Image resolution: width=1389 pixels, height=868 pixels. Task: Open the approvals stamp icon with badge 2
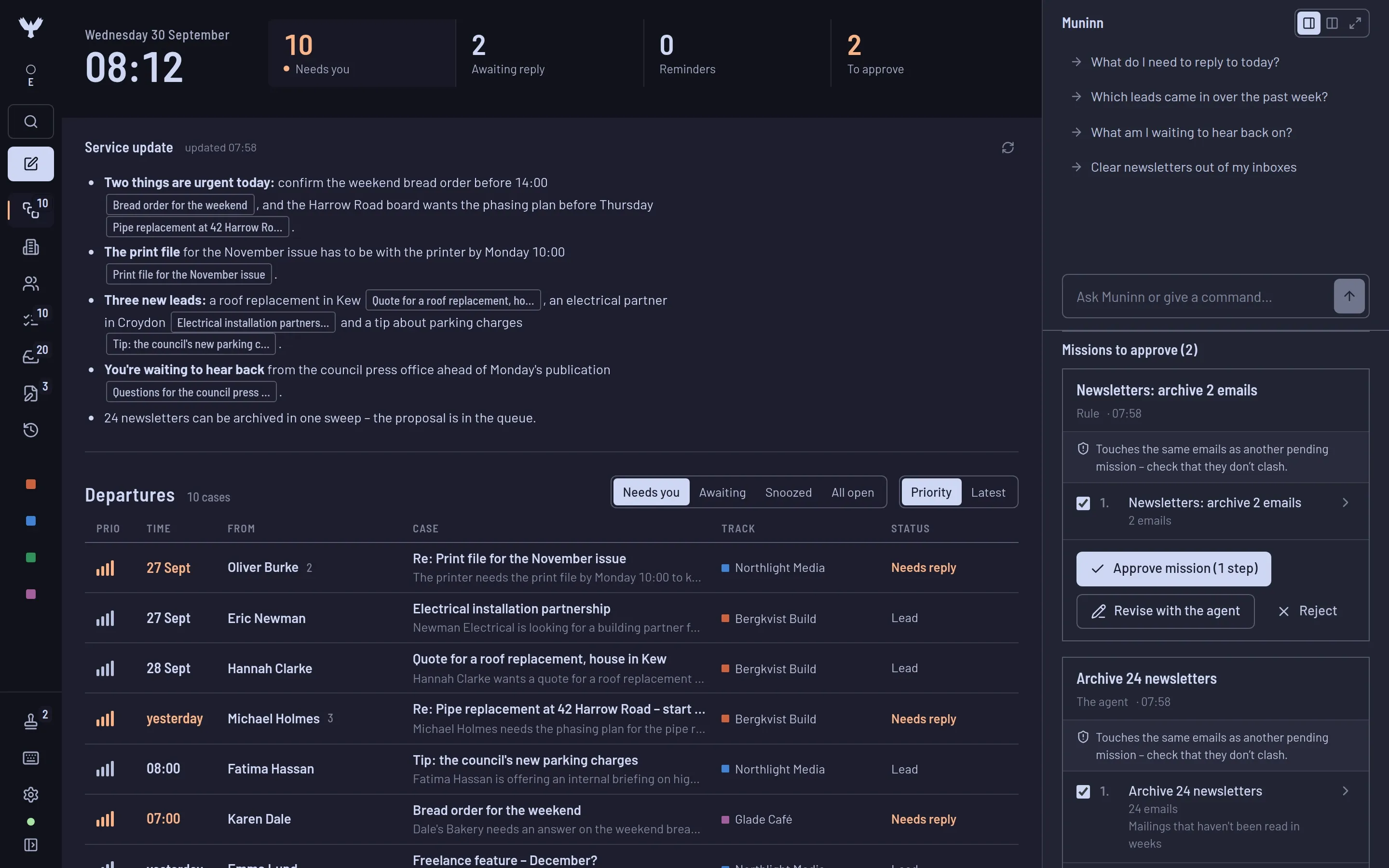(30, 721)
